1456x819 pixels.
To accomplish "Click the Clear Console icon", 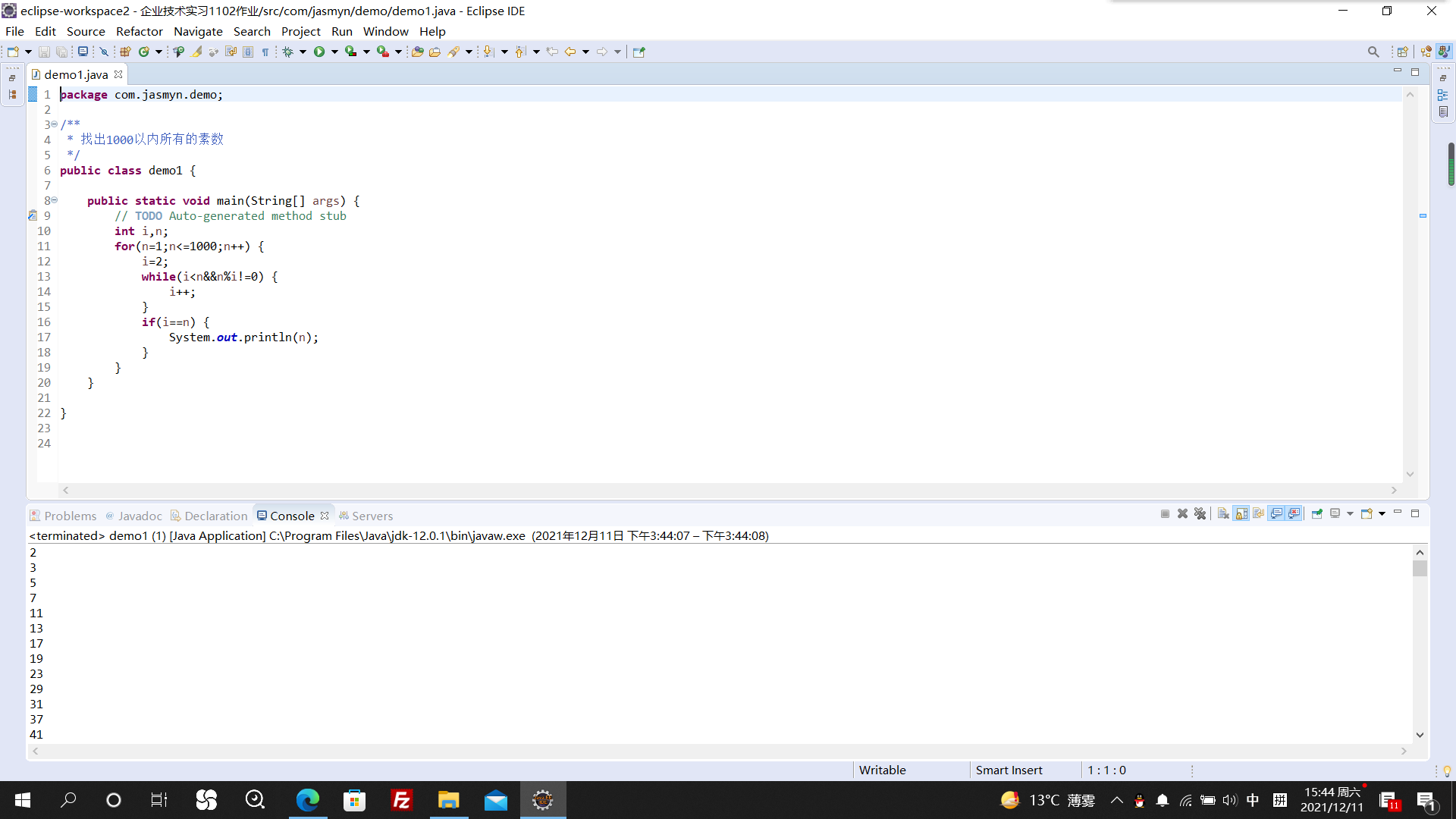I will pyautogui.click(x=1223, y=513).
